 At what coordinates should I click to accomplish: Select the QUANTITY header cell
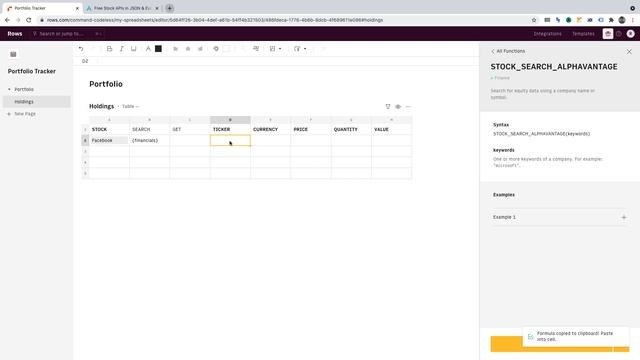point(351,129)
